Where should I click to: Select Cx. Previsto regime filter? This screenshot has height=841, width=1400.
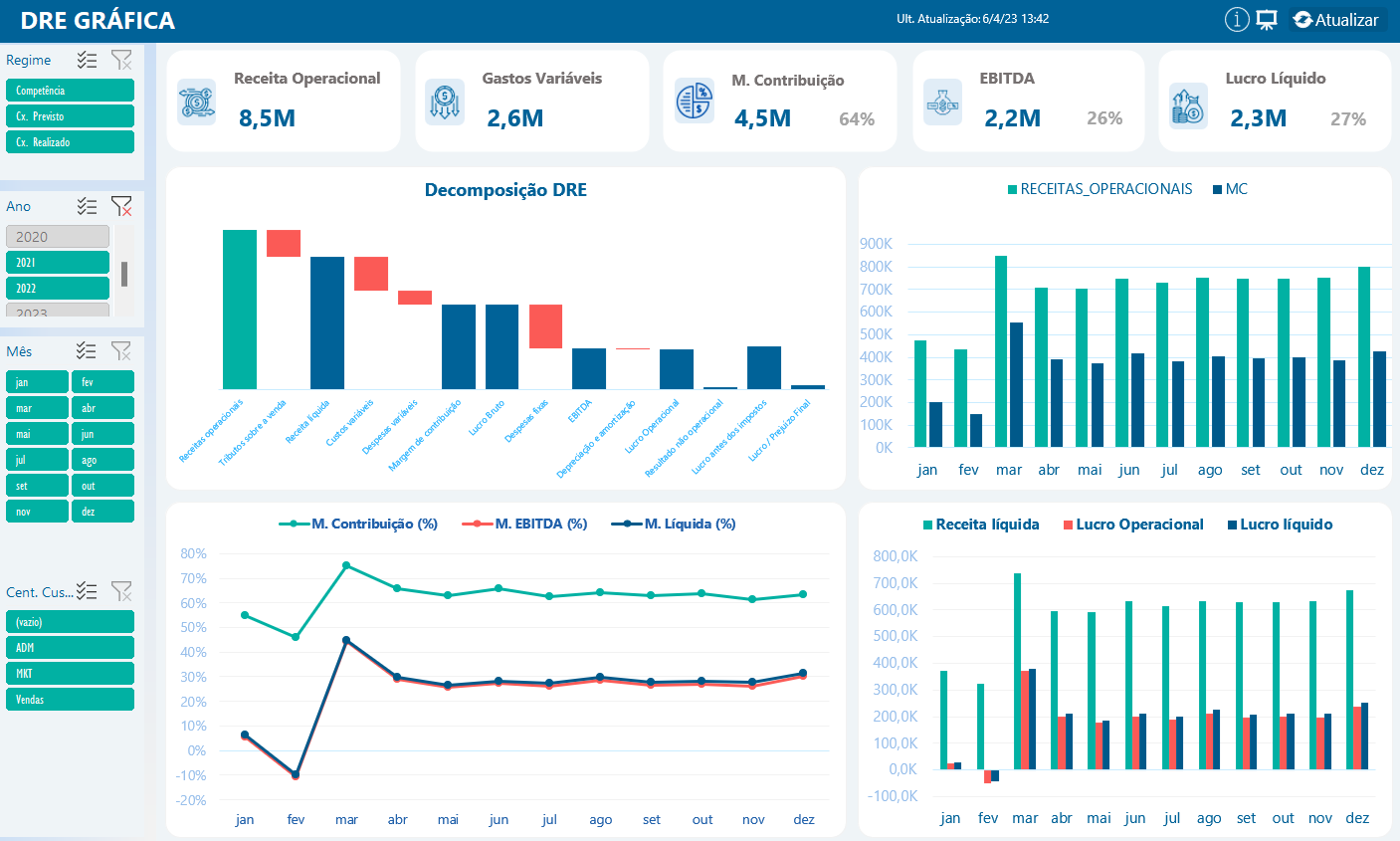[70, 116]
